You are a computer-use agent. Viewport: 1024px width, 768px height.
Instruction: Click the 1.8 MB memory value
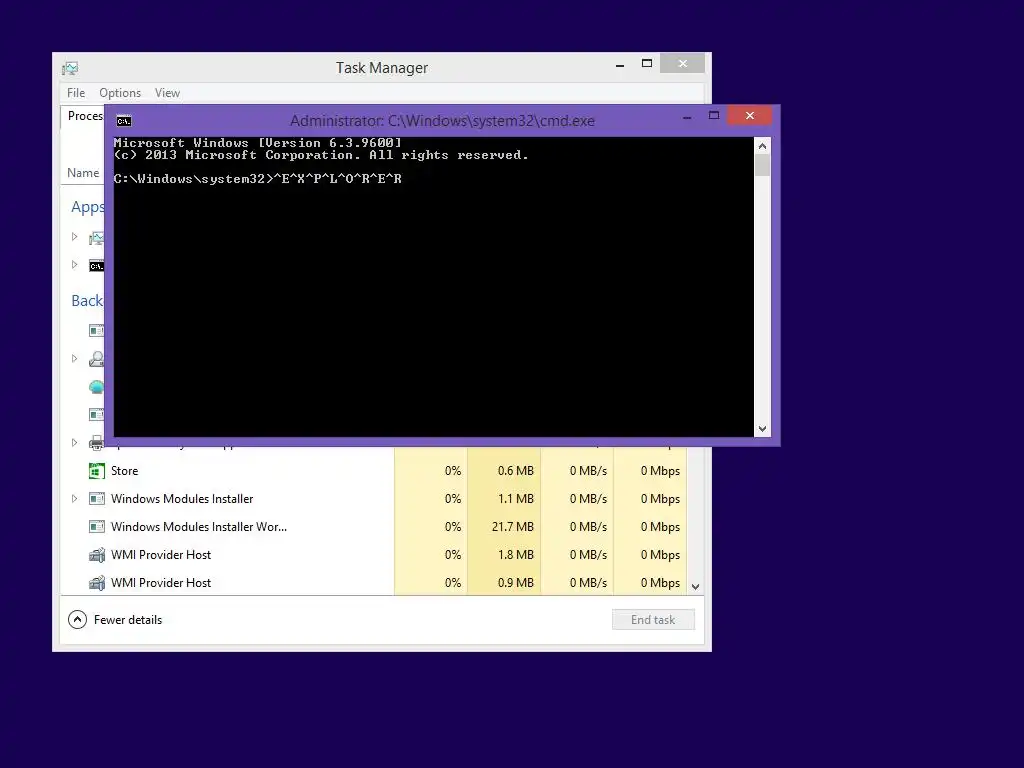(515, 554)
